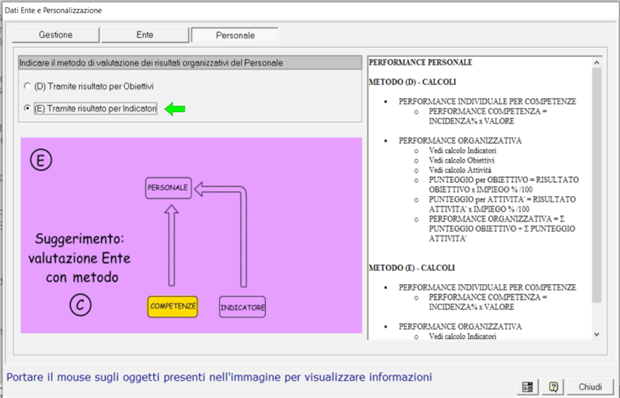Open the calculator-style icon near Chiudi

[x=528, y=387]
